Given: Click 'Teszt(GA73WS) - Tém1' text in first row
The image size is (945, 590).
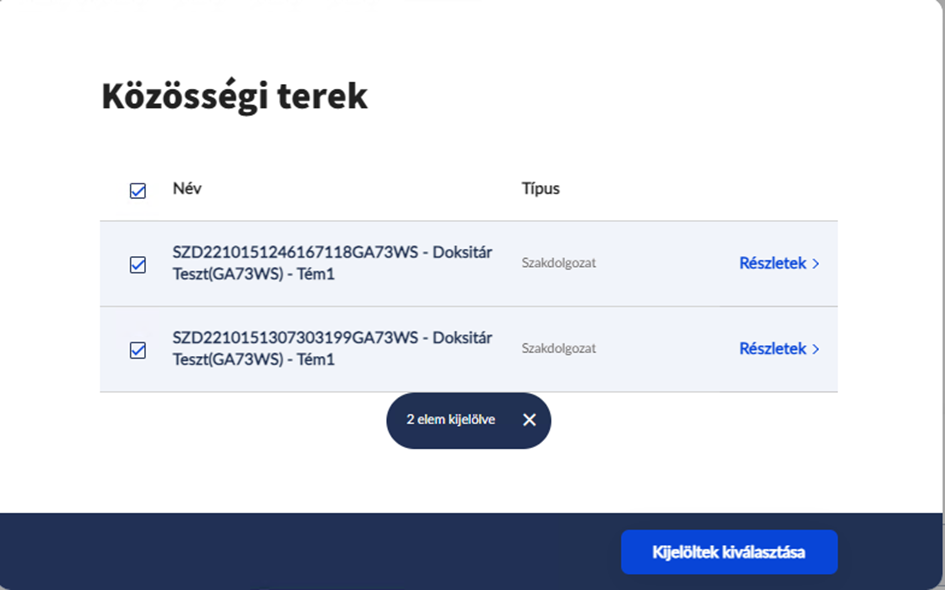Looking at the screenshot, I should tap(253, 274).
